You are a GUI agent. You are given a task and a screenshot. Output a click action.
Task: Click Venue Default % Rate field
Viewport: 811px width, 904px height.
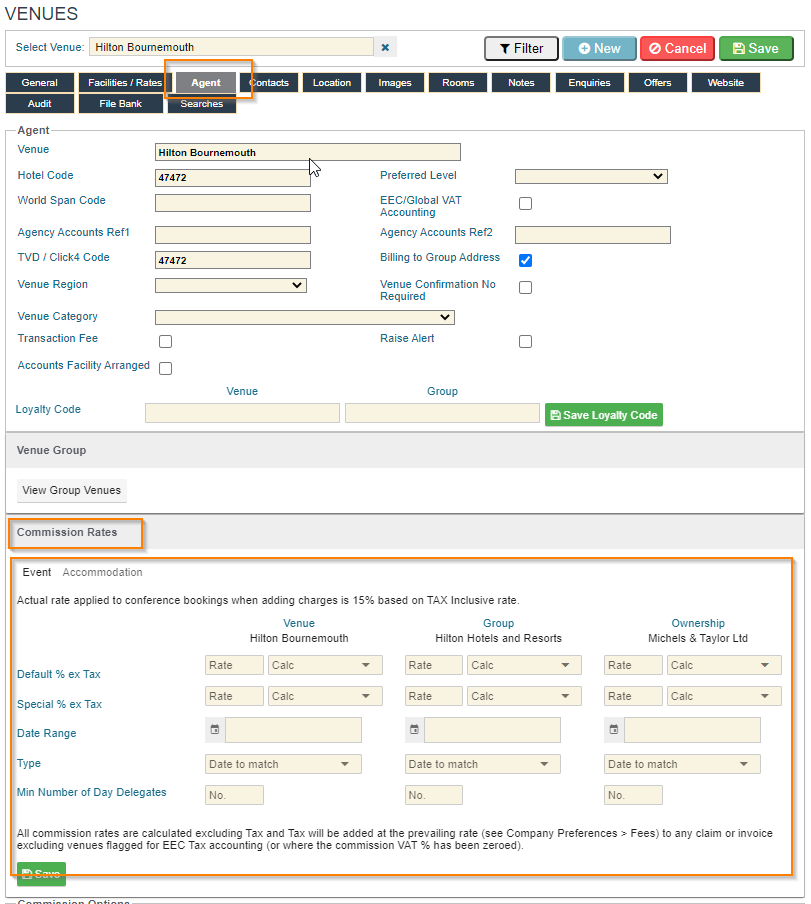[234, 665]
